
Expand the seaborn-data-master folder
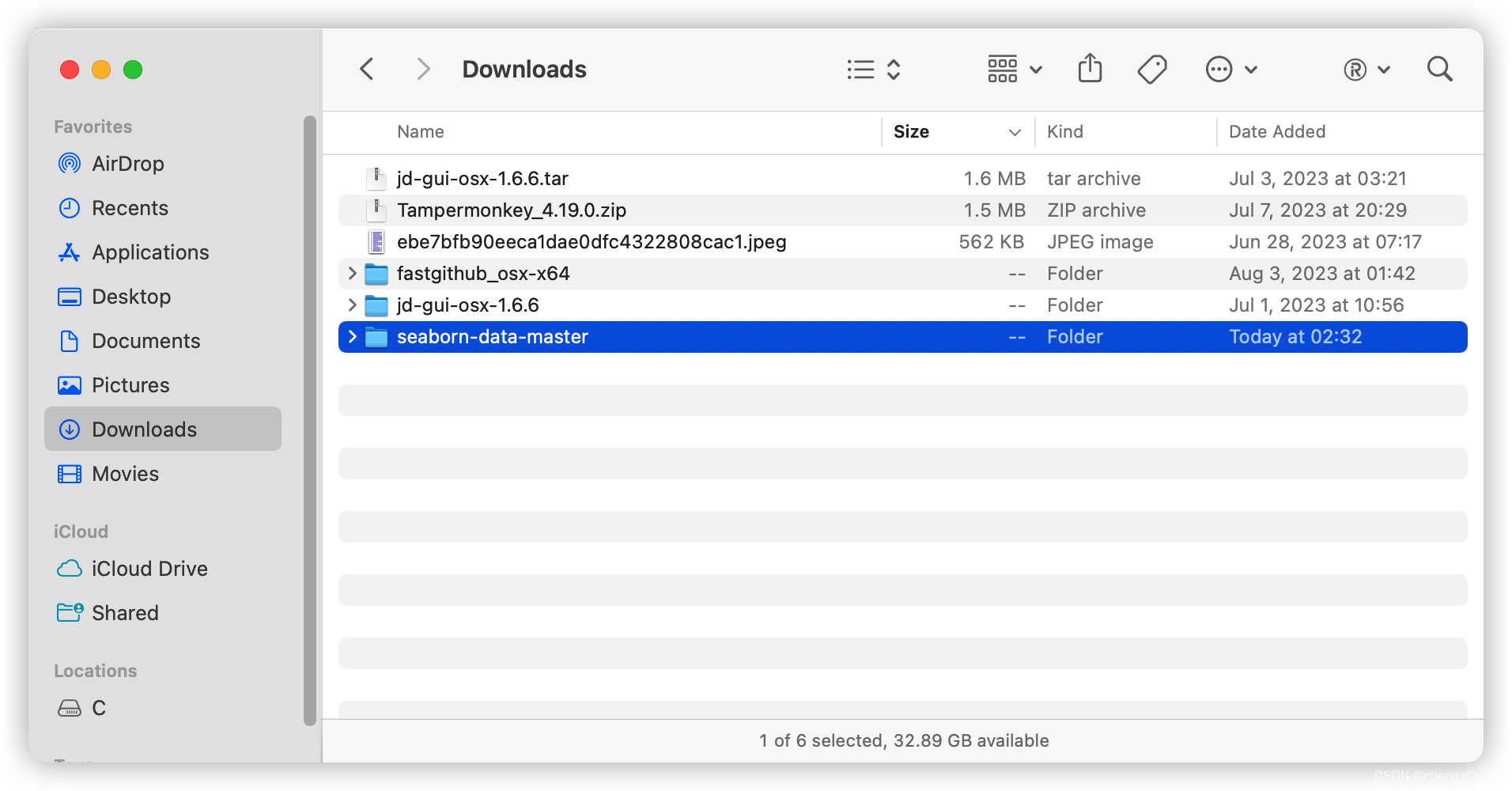point(352,336)
